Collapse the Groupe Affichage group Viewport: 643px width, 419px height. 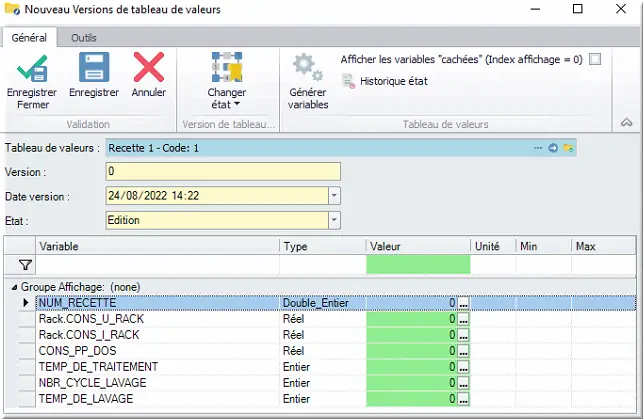pyautogui.click(x=14, y=287)
